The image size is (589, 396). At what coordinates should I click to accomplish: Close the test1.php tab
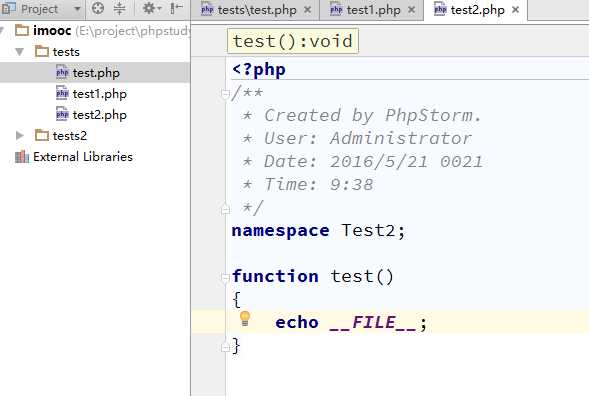click(x=412, y=10)
